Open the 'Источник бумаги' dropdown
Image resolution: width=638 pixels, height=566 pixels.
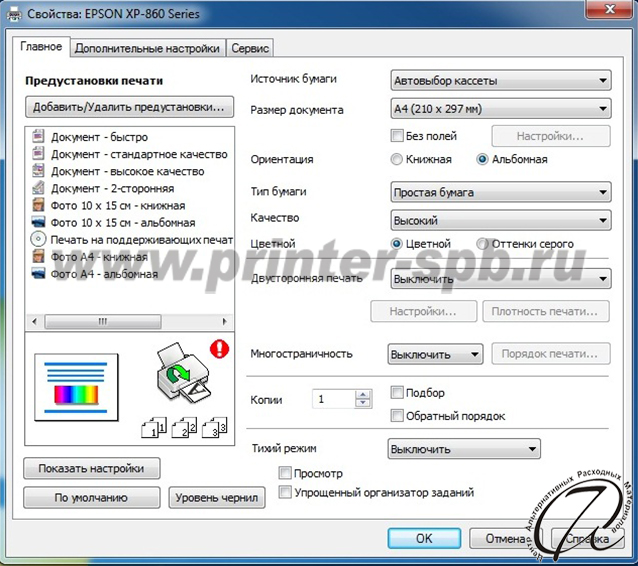500,81
